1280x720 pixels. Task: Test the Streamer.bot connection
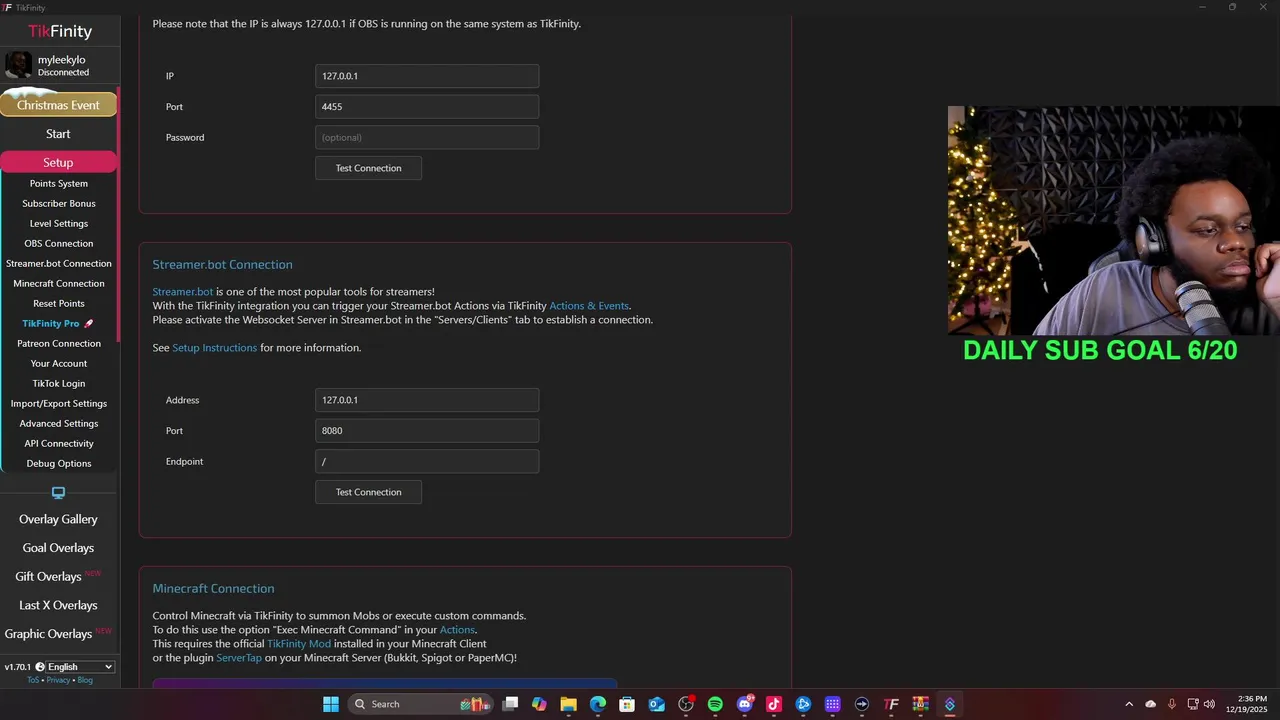coord(368,492)
